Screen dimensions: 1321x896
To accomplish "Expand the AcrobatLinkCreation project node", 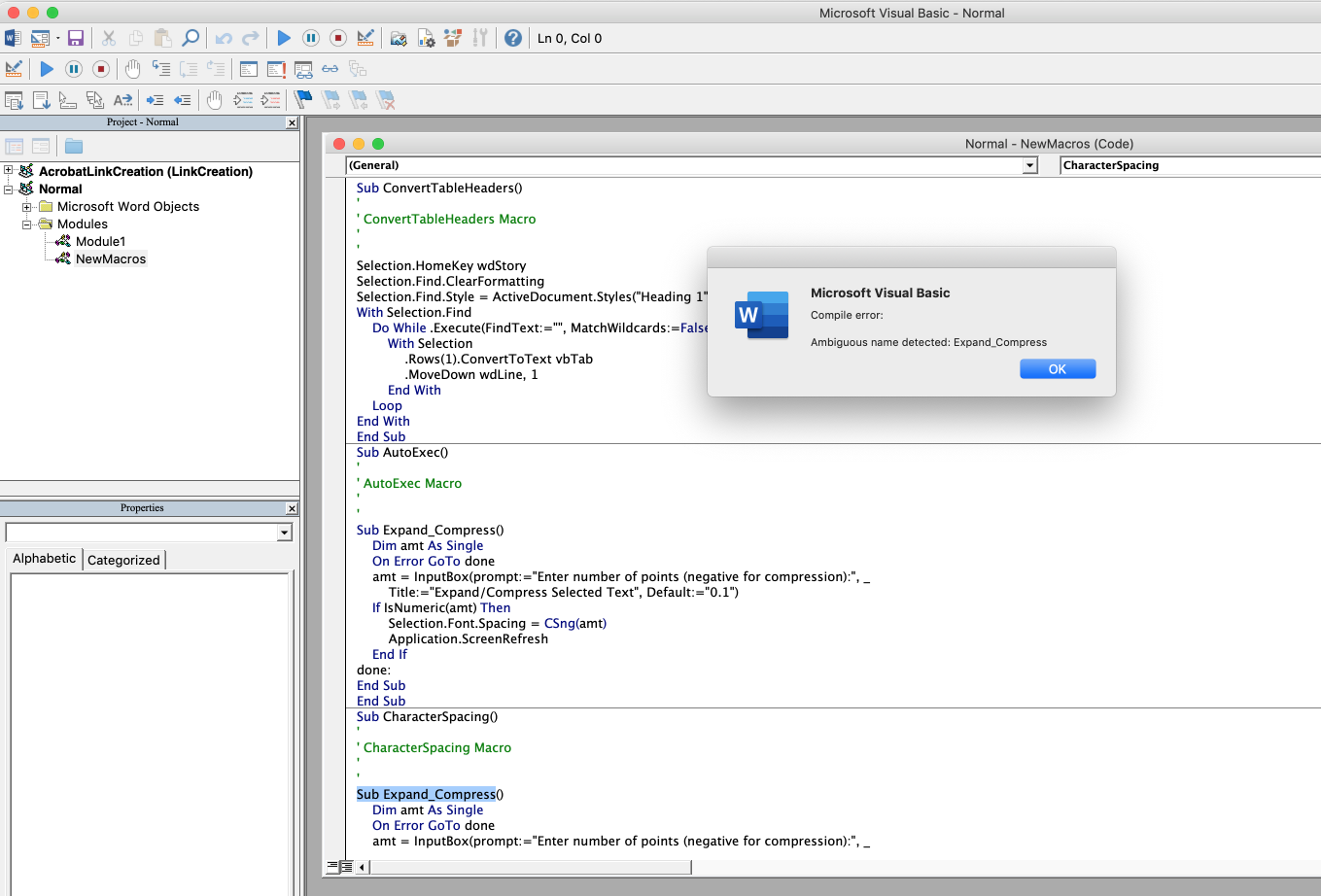I will [9, 171].
